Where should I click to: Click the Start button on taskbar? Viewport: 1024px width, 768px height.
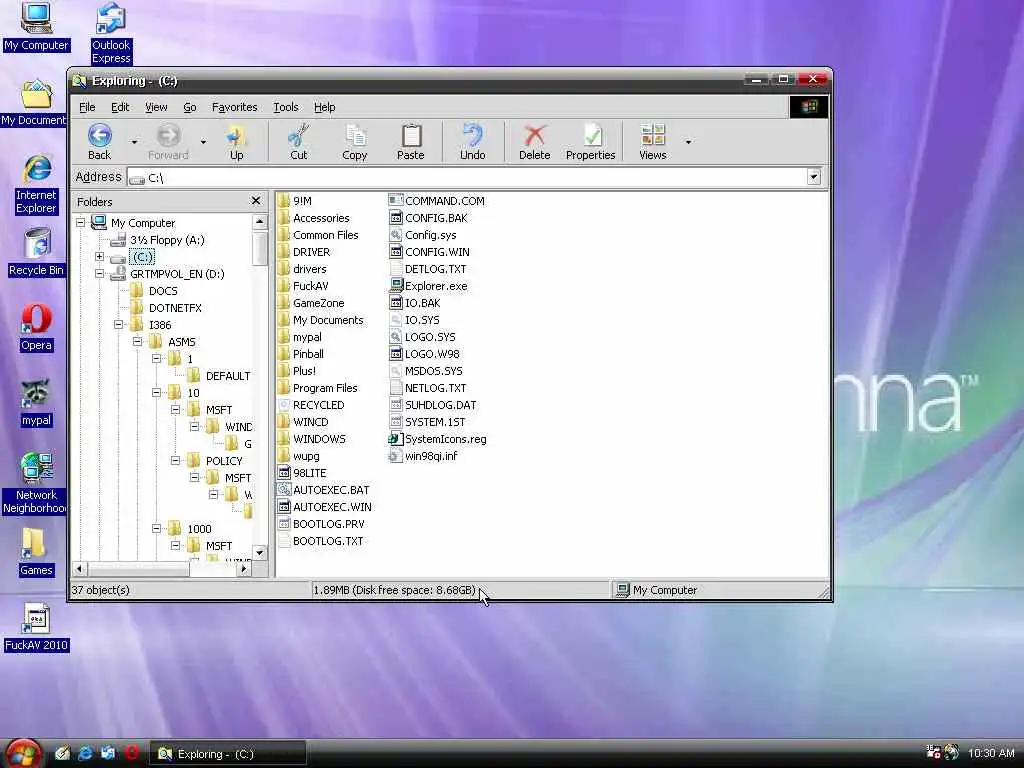pos(24,754)
